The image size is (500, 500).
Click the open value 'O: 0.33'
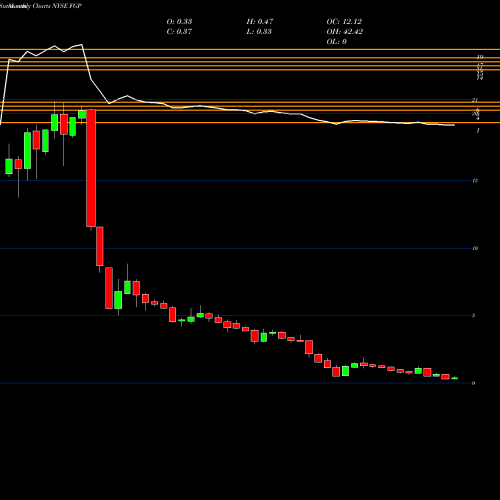tap(179, 21)
